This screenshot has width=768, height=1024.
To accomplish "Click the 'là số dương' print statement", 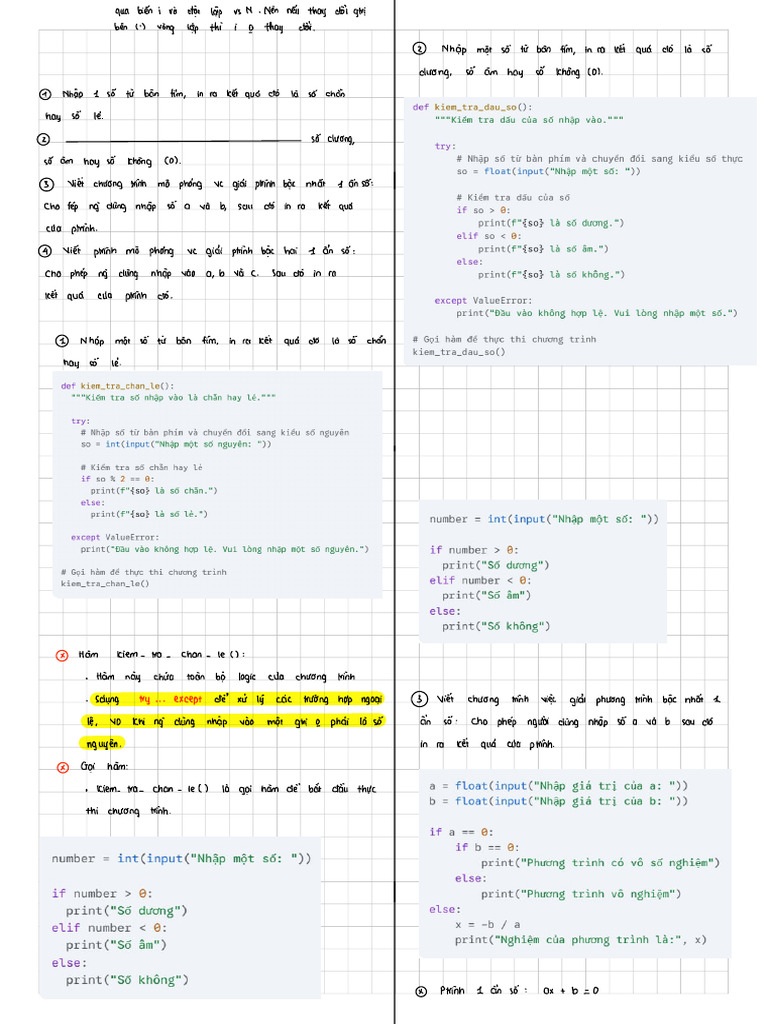I will tap(551, 223).
